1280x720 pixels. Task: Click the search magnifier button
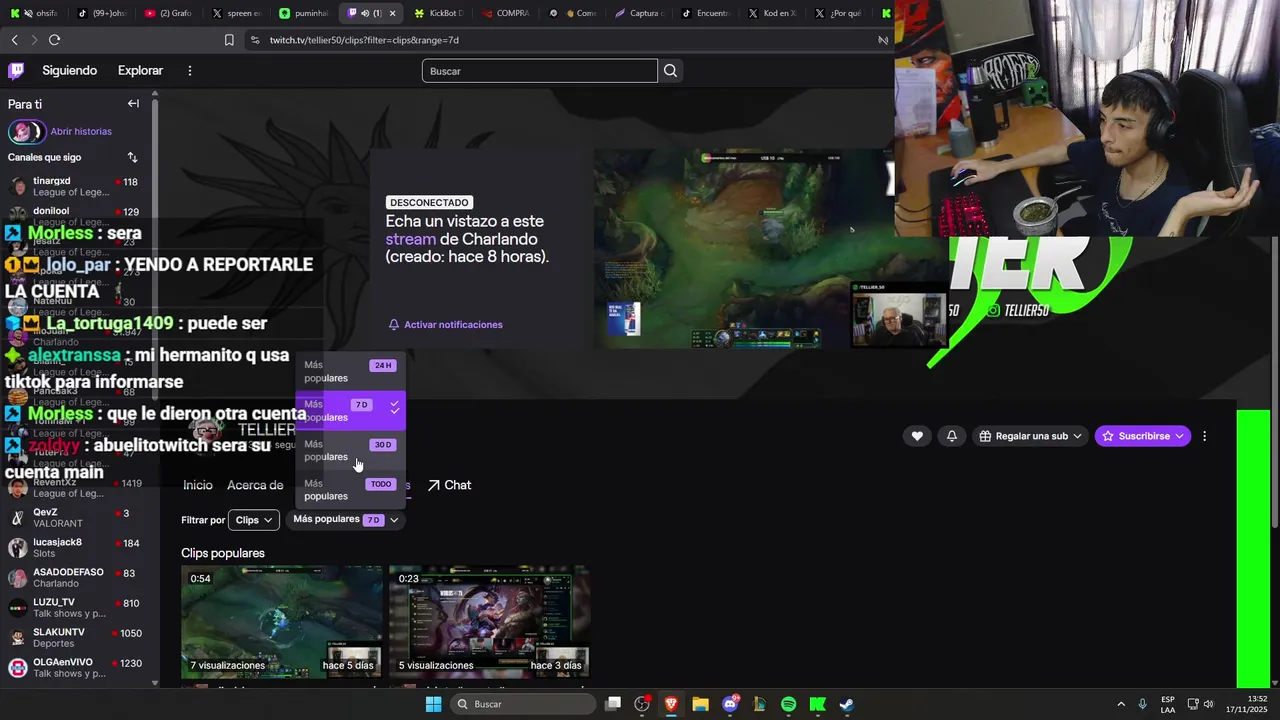(x=670, y=71)
